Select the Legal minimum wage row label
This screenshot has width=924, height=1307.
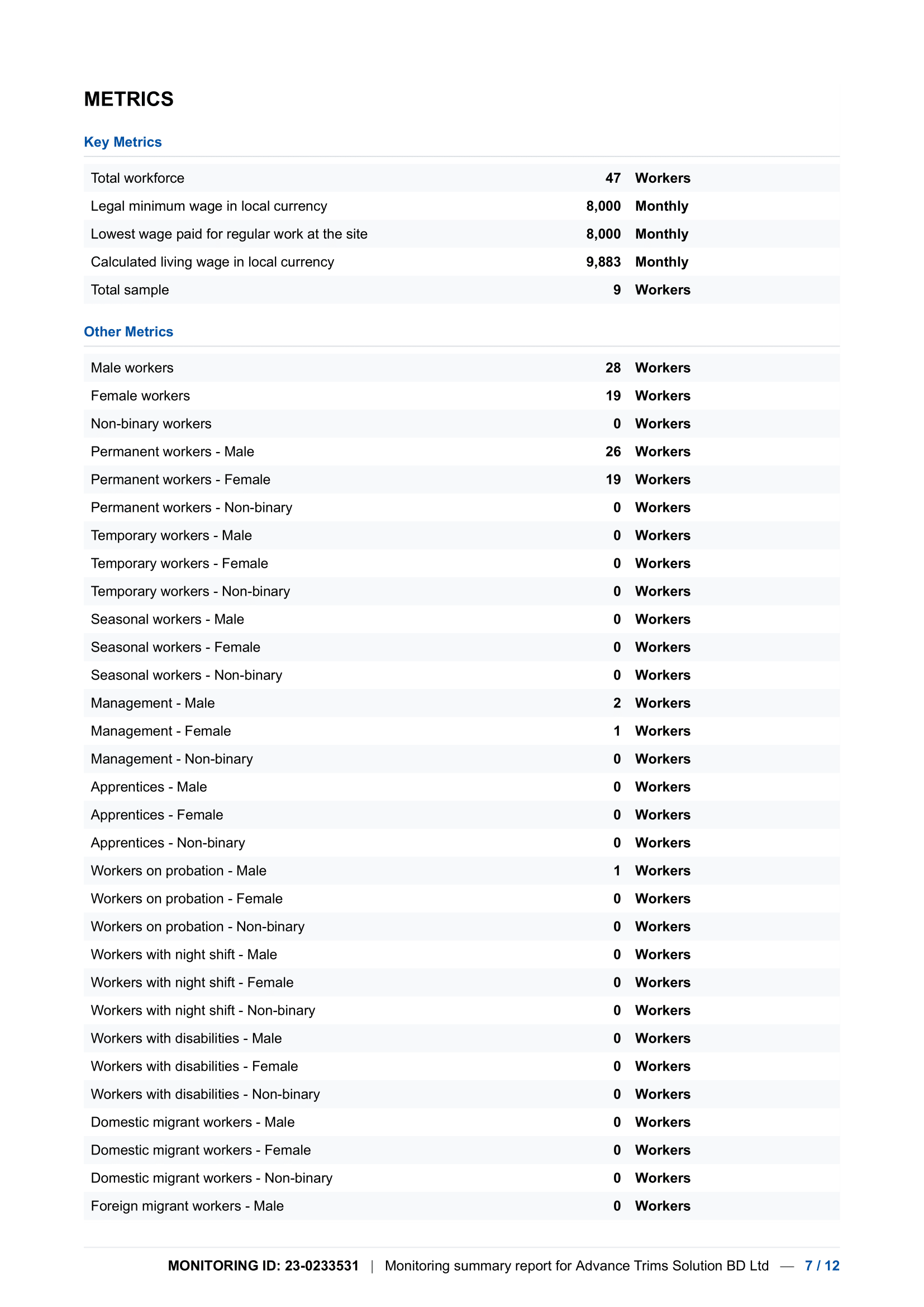[x=209, y=206]
